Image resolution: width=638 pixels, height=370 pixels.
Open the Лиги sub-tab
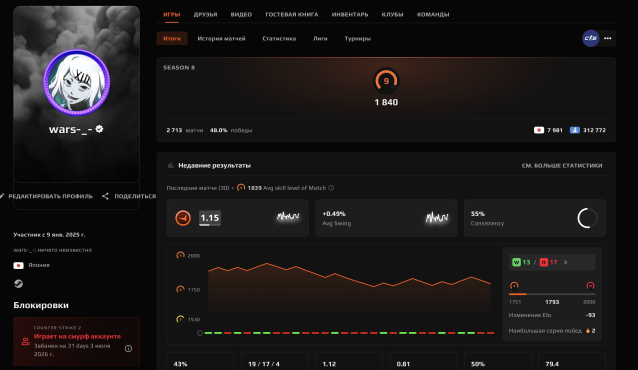coord(320,38)
